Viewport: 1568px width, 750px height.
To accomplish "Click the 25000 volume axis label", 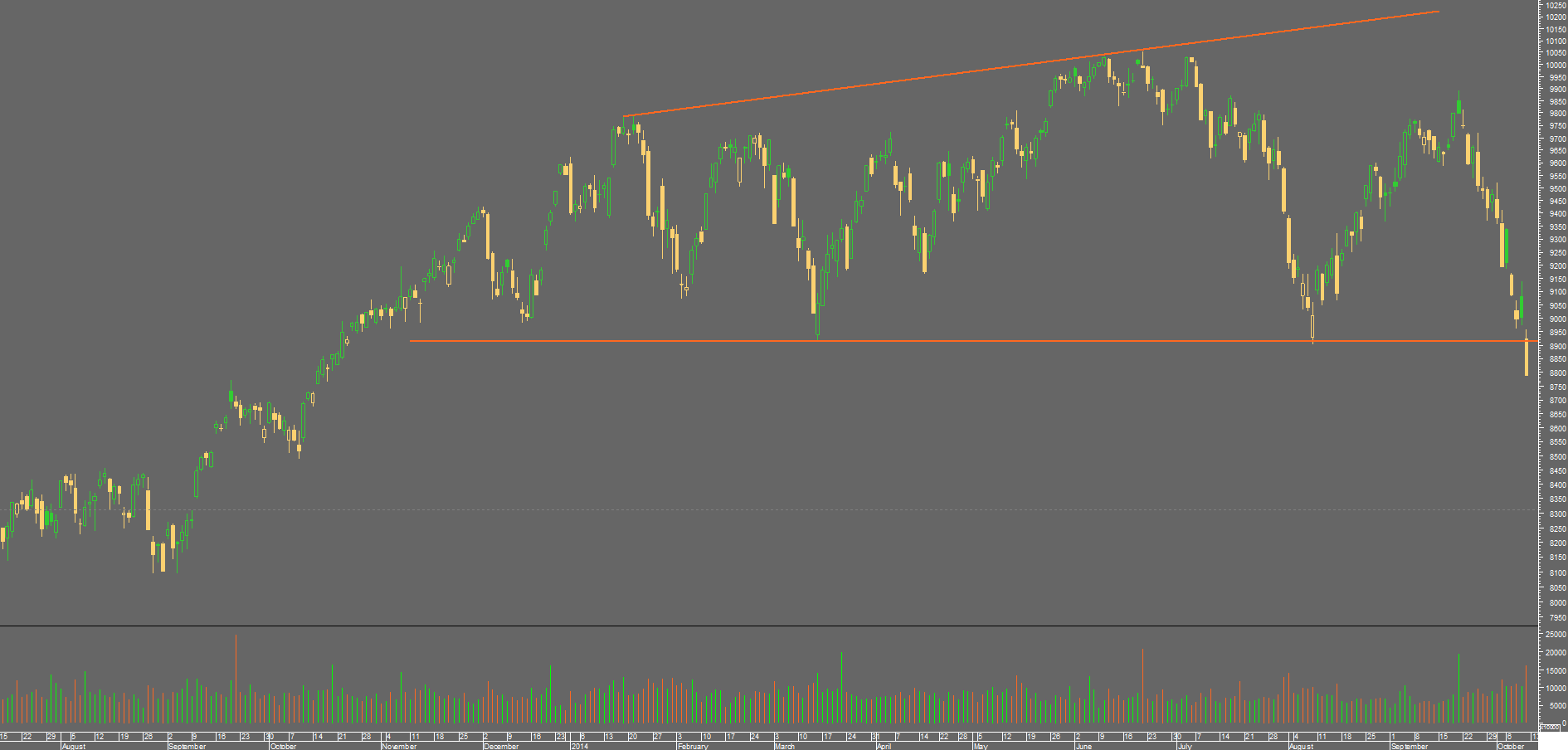I will point(1556,635).
